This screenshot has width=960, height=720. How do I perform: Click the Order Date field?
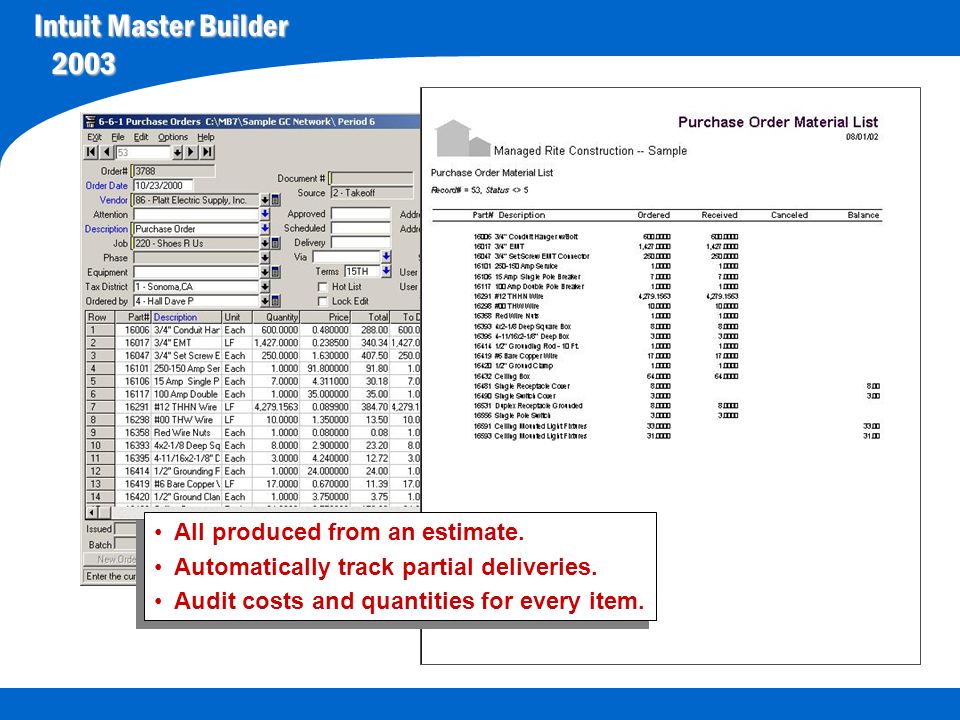click(162, 186)
